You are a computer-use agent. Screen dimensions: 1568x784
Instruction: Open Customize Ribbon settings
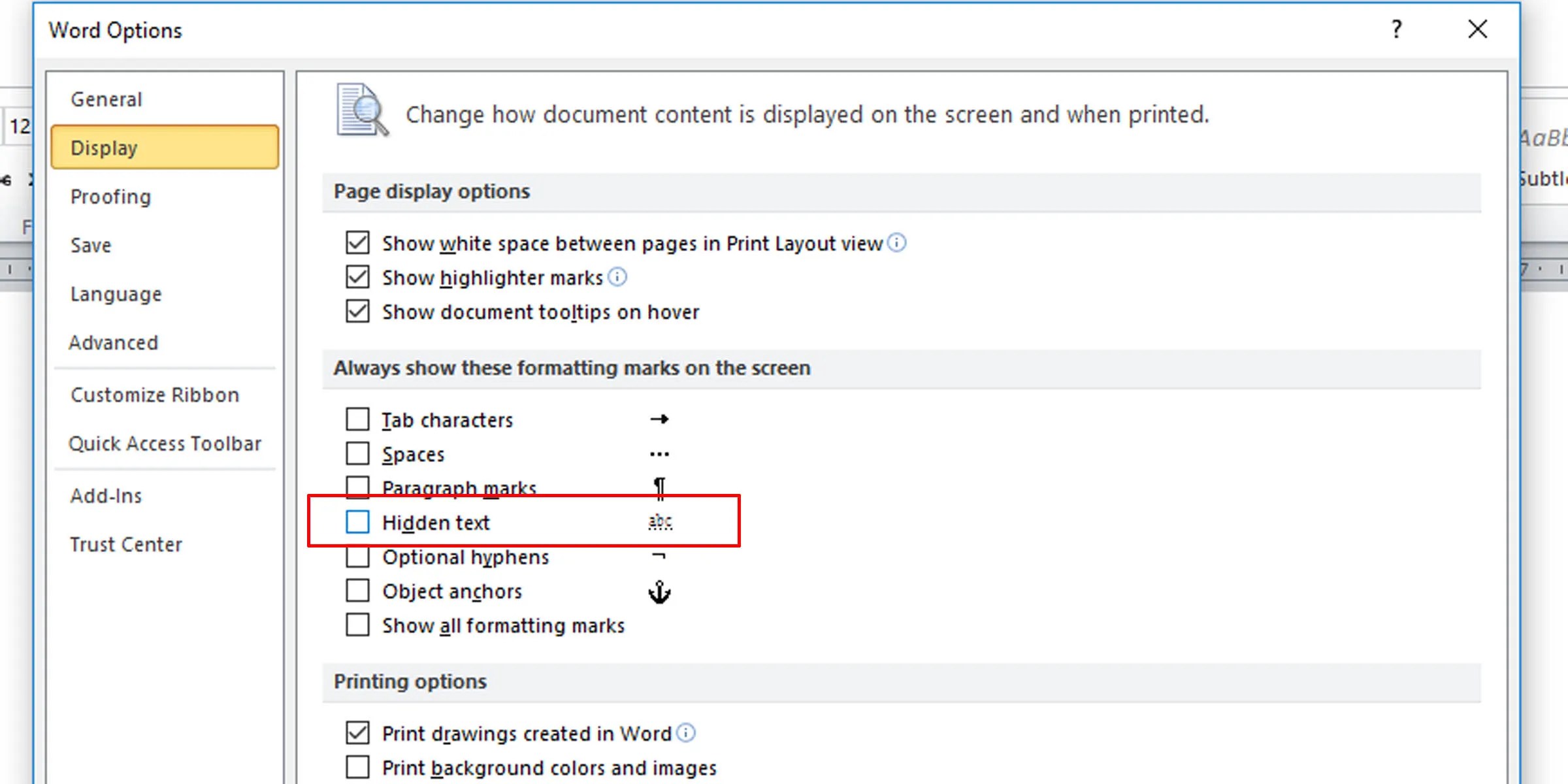pyautogui.click(x=154, y=395)
